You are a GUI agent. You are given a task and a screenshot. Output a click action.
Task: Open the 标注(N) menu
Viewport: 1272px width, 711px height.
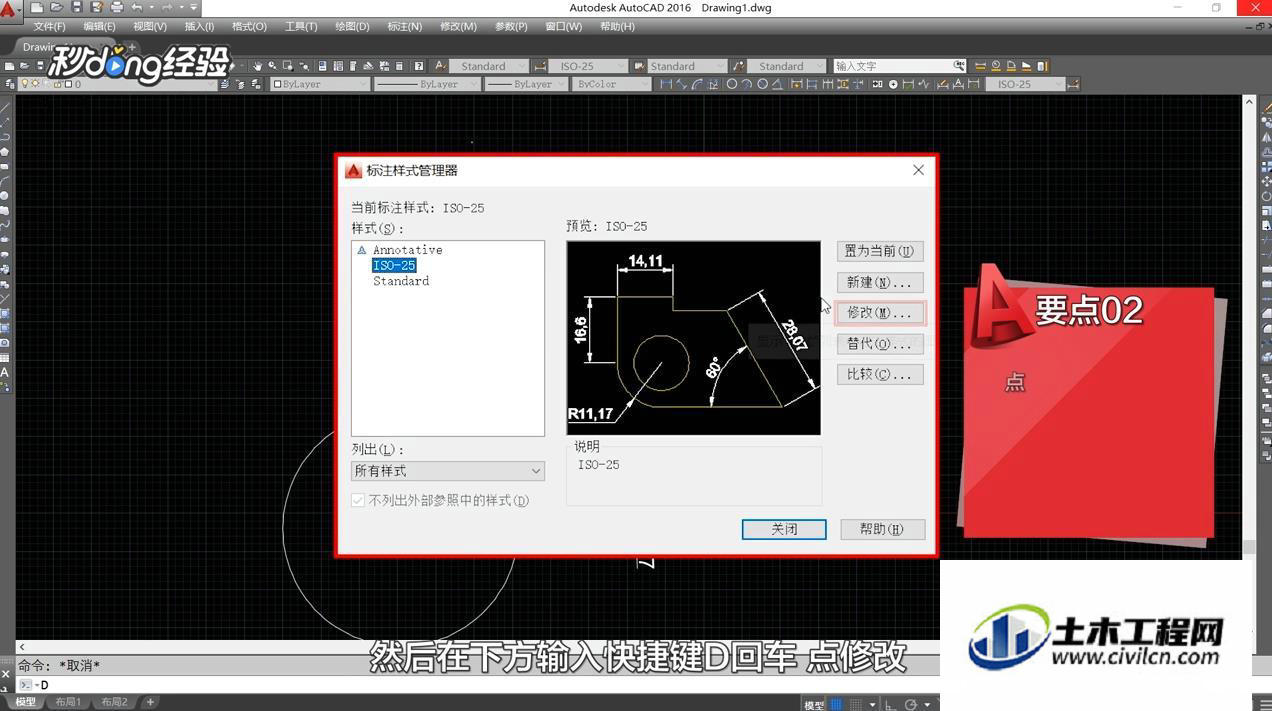(x=404, y=26)
